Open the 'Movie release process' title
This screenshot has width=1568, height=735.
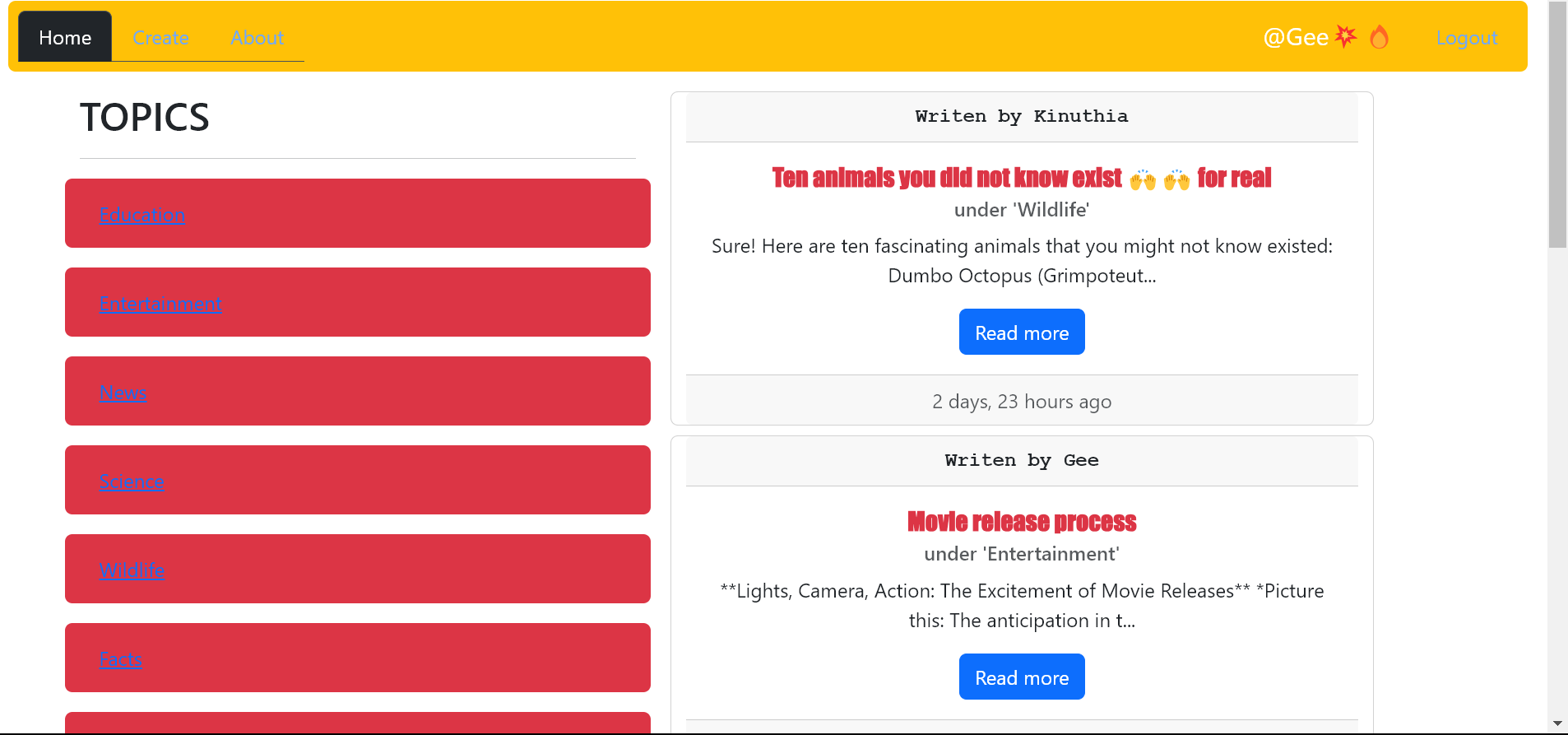tap(1021, 522)
